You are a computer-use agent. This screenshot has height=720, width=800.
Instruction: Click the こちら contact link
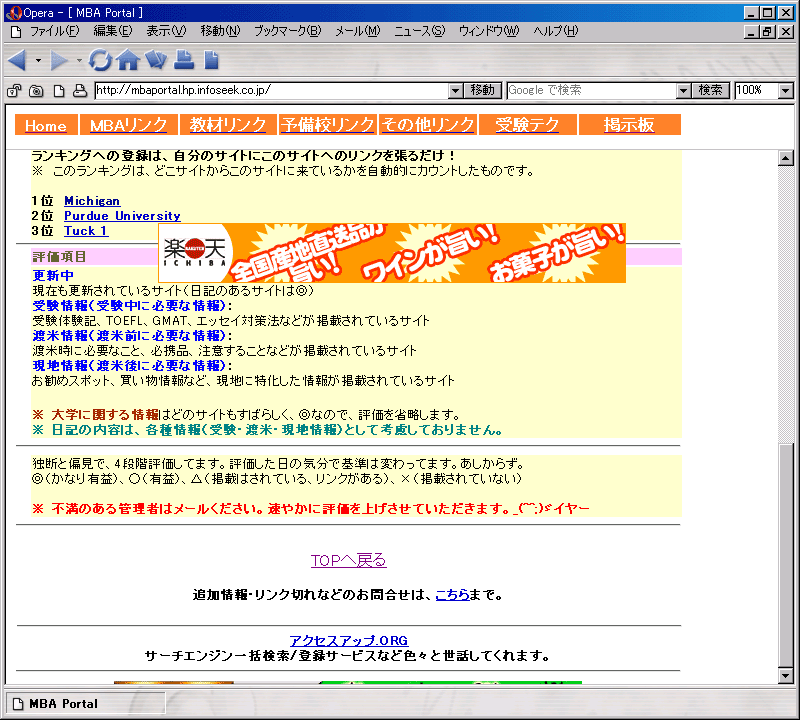coord(453,595)
